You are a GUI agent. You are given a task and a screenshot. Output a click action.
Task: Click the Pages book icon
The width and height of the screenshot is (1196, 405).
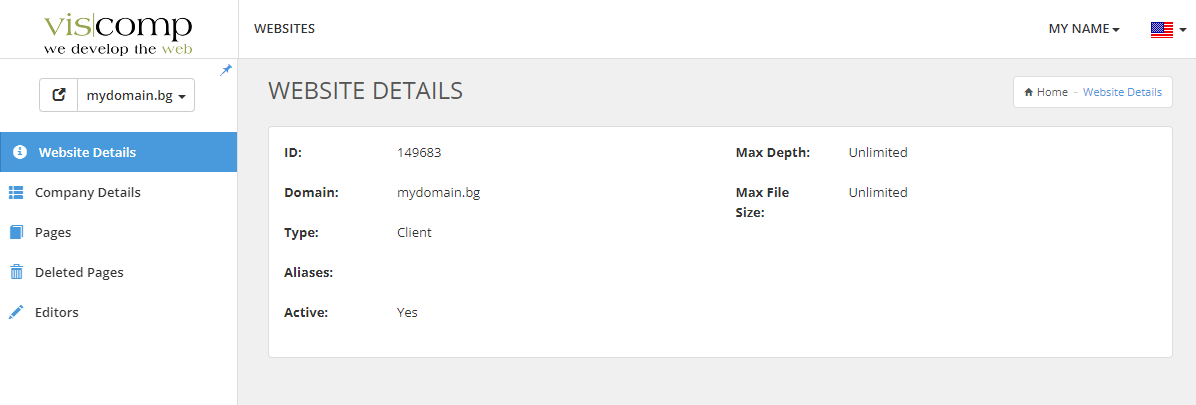point(16,232)
